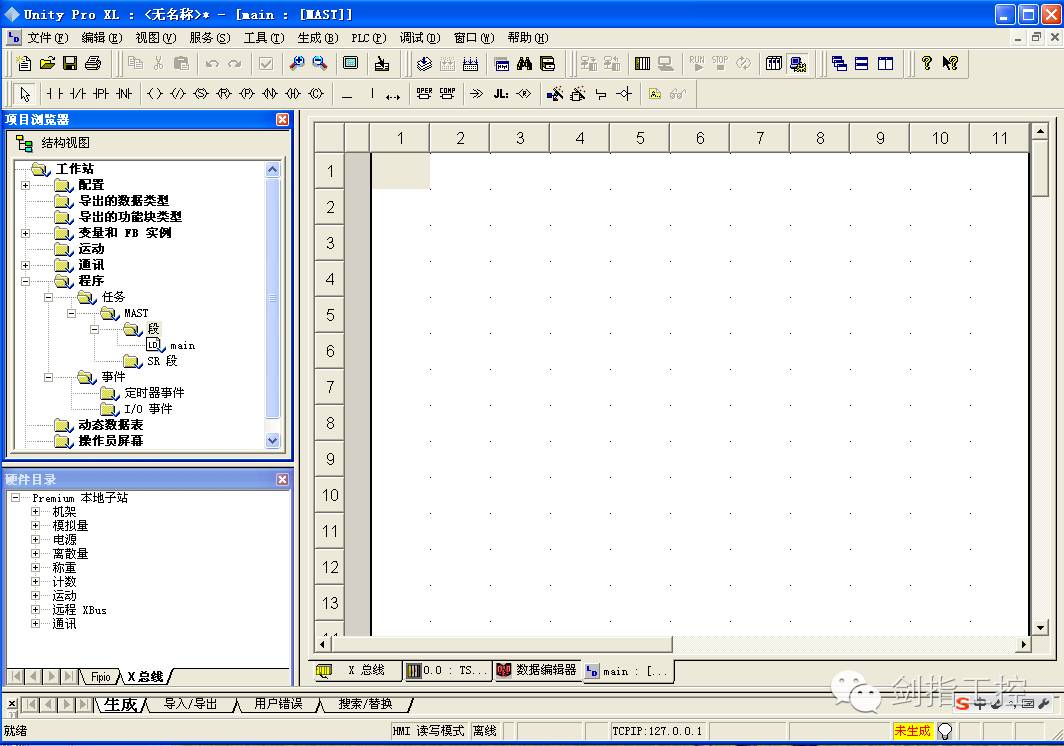The width and height of the screenshot is (1064, 746).
Task: Click the binoculars search icon
Action: pyautogui.click(x=524, y=63)
